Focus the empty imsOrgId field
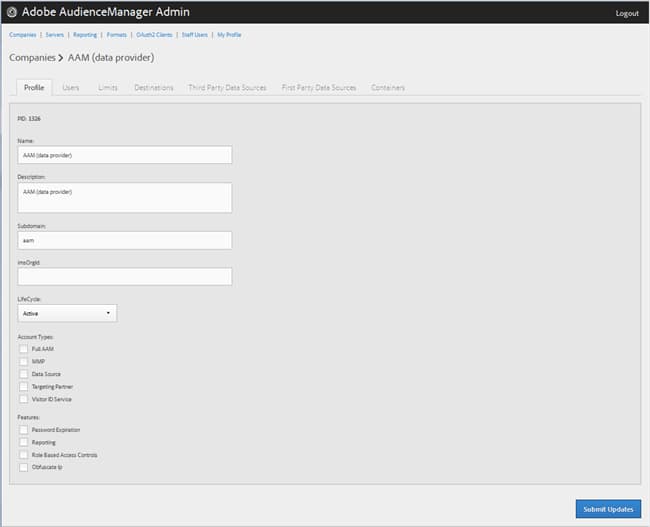 125,277
